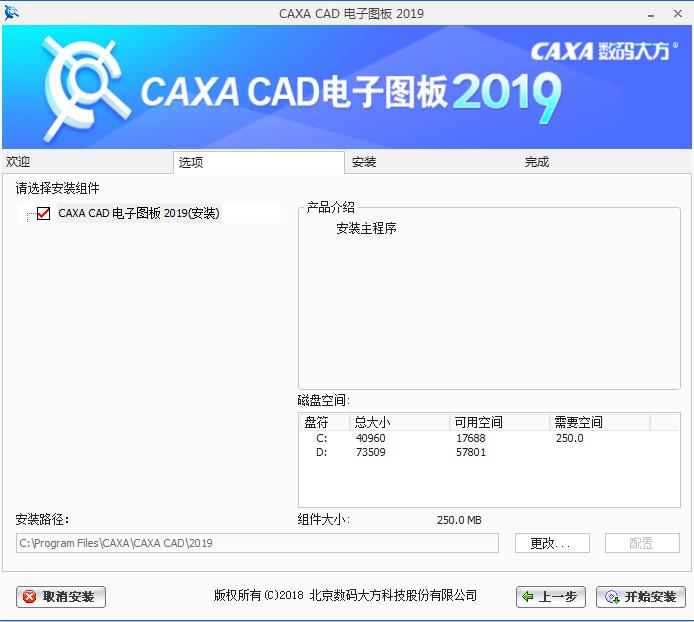
Task: Click the 73509 total size value
Action: pos(370,452)
